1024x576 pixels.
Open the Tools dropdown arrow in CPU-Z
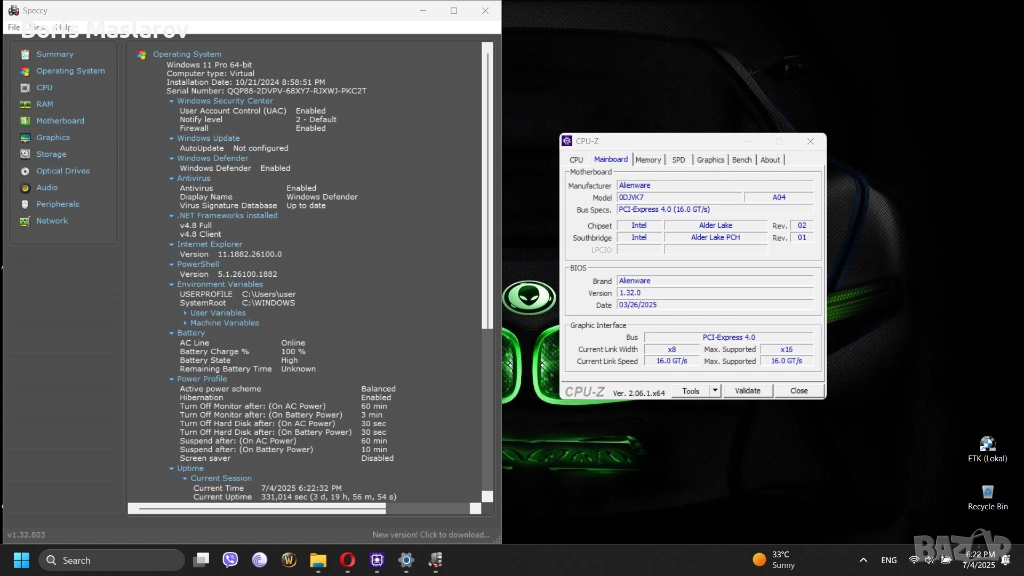[713, 391]
